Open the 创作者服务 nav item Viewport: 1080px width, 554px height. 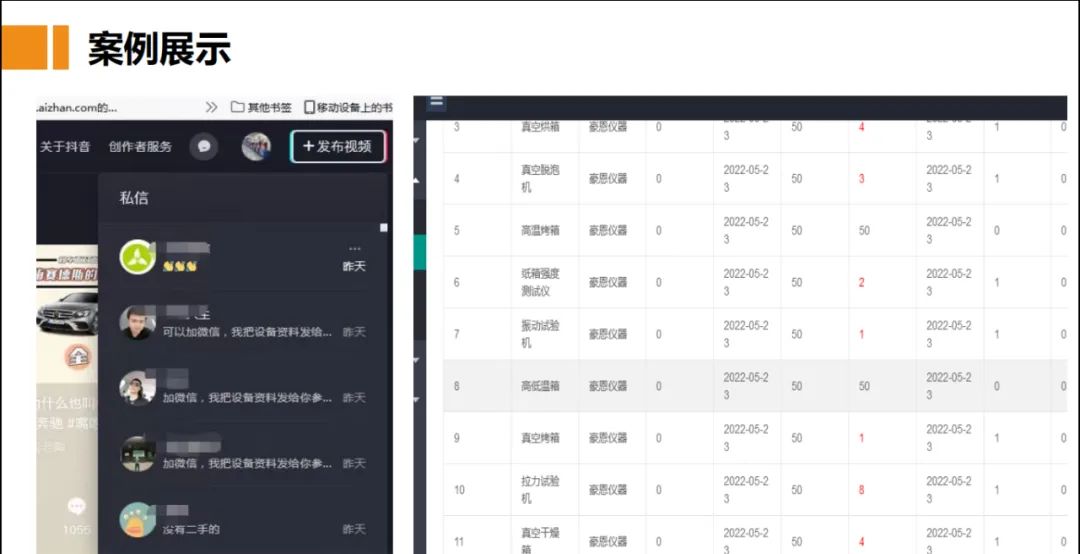[141, 147]
